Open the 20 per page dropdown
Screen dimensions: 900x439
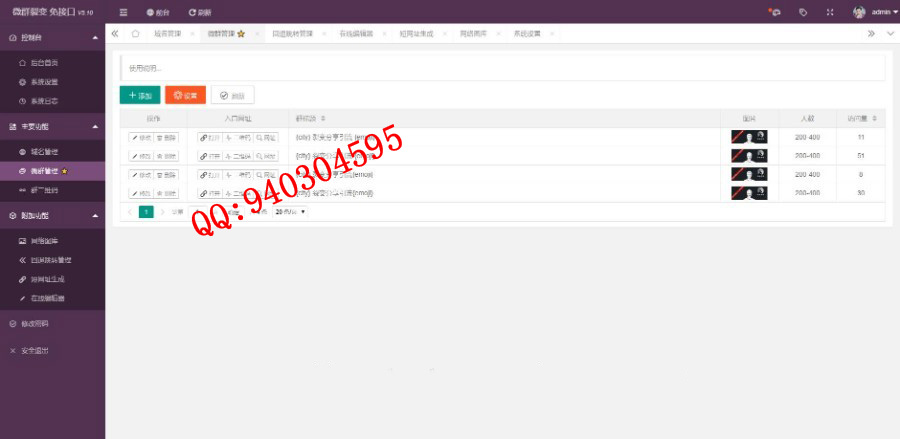292,212
